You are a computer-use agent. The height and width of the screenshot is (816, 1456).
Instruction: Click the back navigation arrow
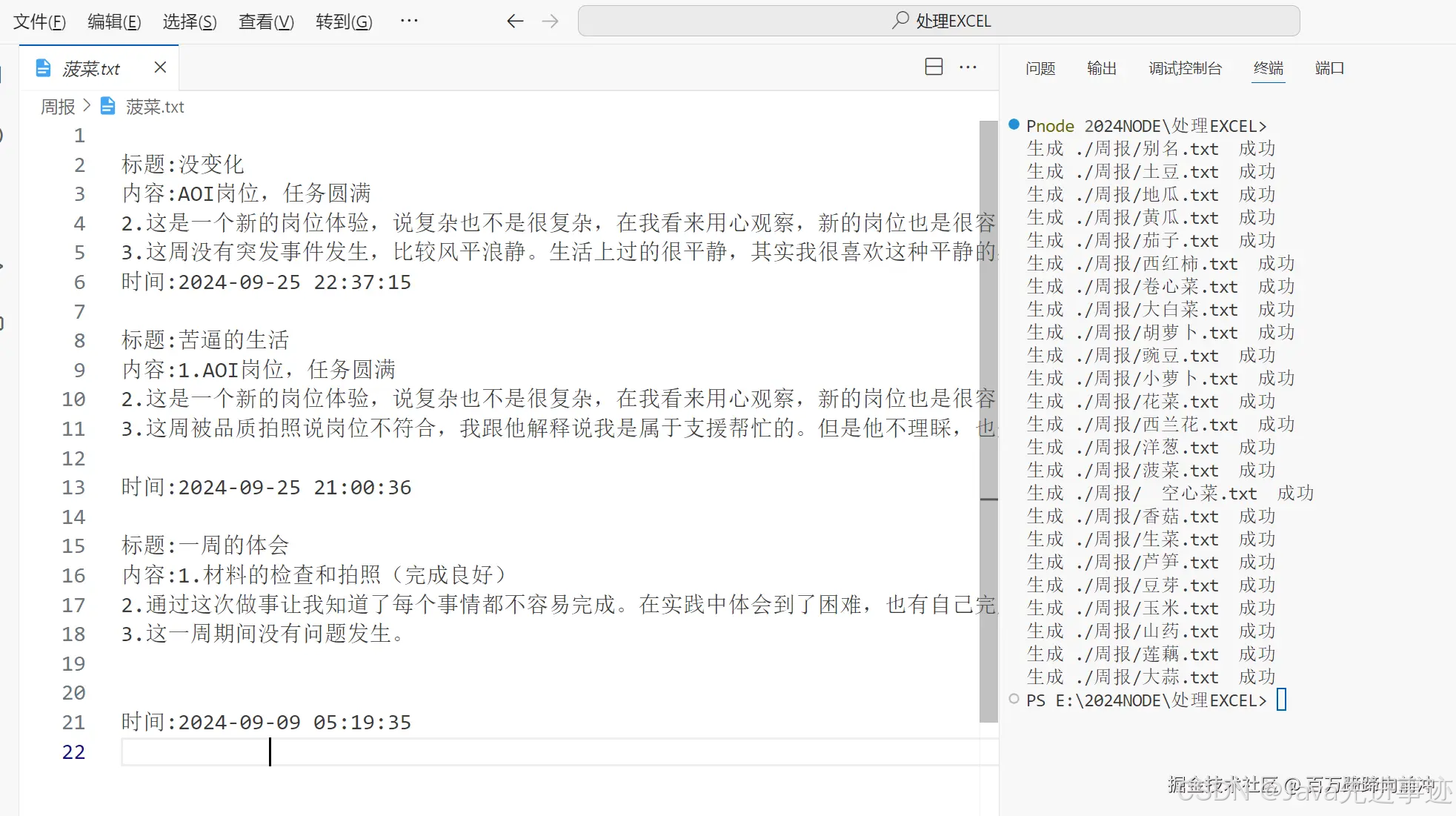pos(514,21)
